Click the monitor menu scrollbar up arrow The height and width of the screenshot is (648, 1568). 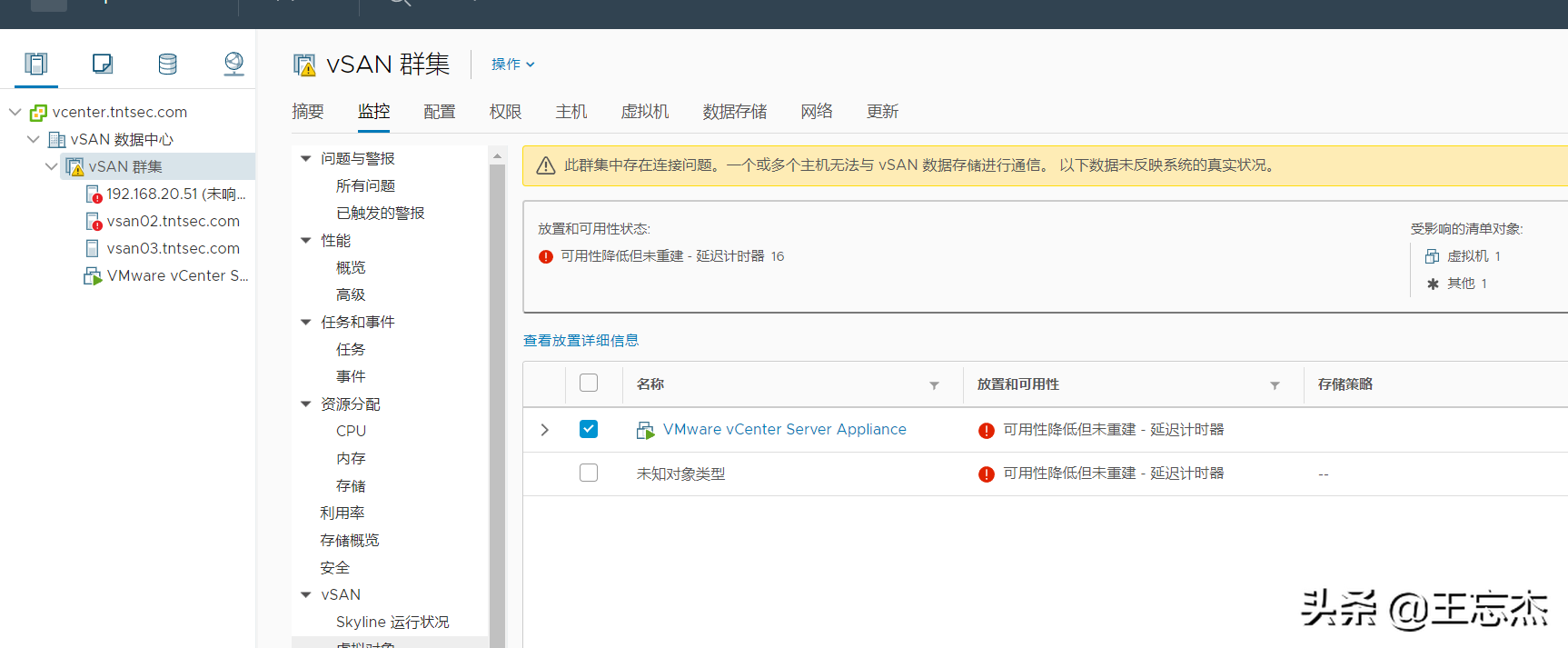pyautogui.click(x=497, y=156)
